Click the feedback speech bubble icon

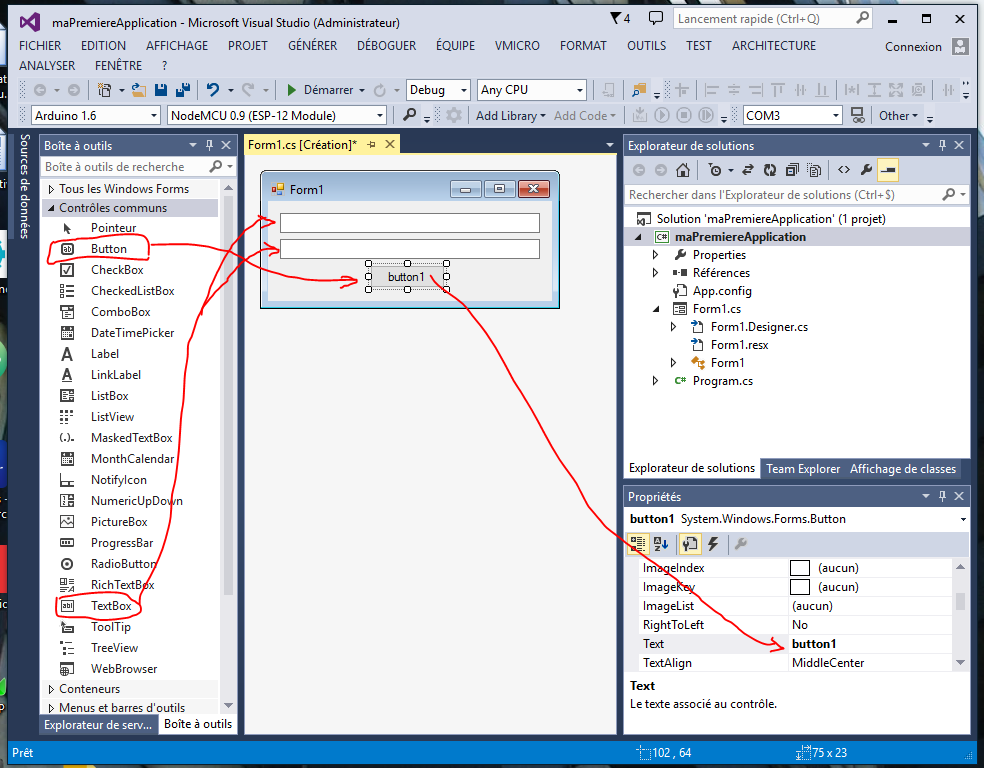pos(655,19)
